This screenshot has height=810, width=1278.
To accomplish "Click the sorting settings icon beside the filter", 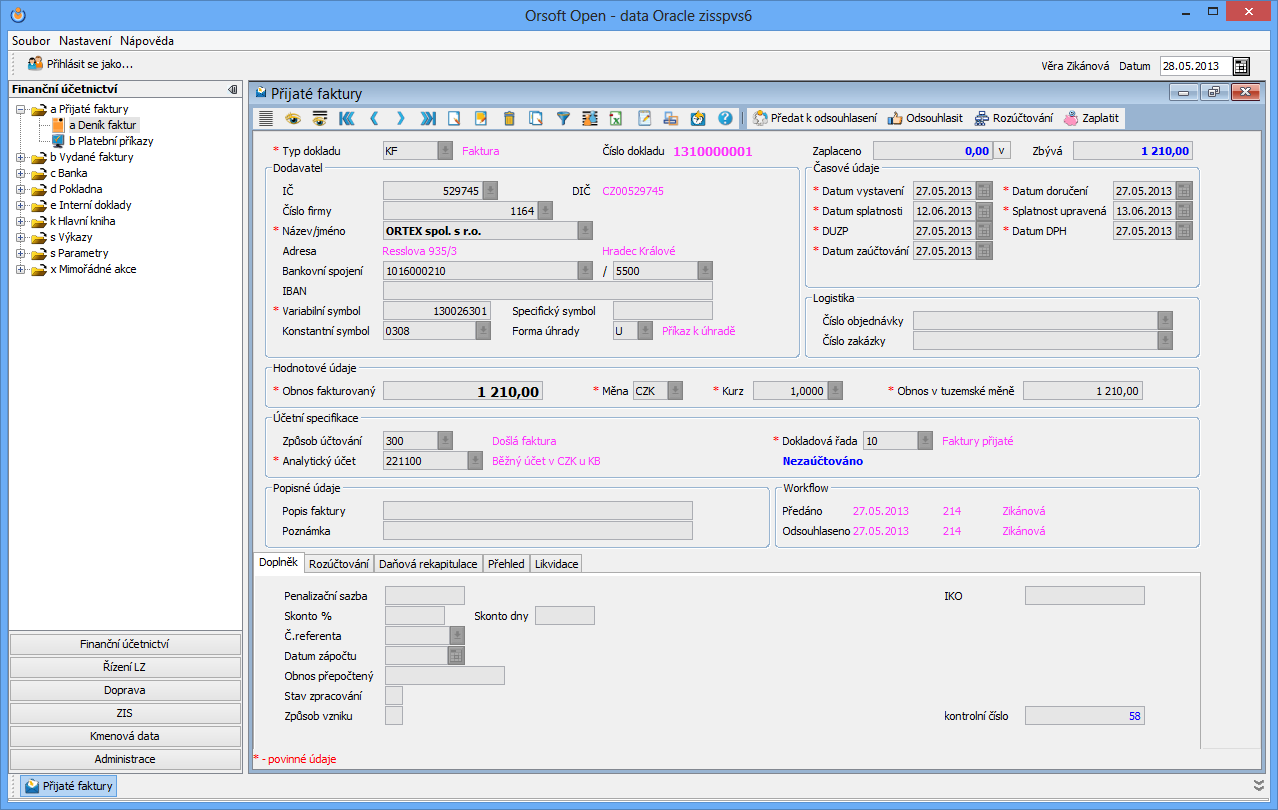I will (x=590, y=118).
